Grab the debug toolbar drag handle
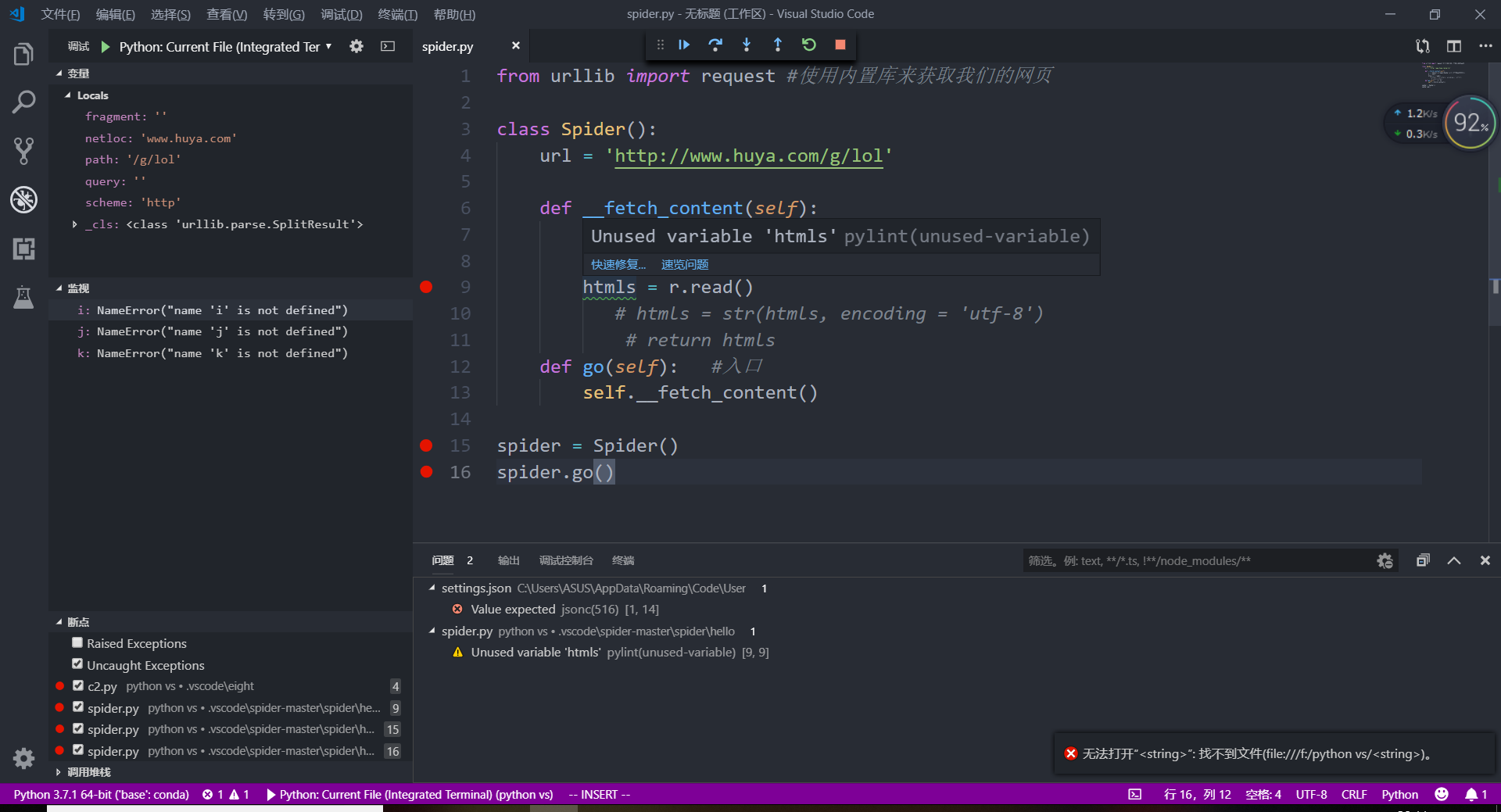This screenshot has height=812, width=1501. tap(661, 45)
